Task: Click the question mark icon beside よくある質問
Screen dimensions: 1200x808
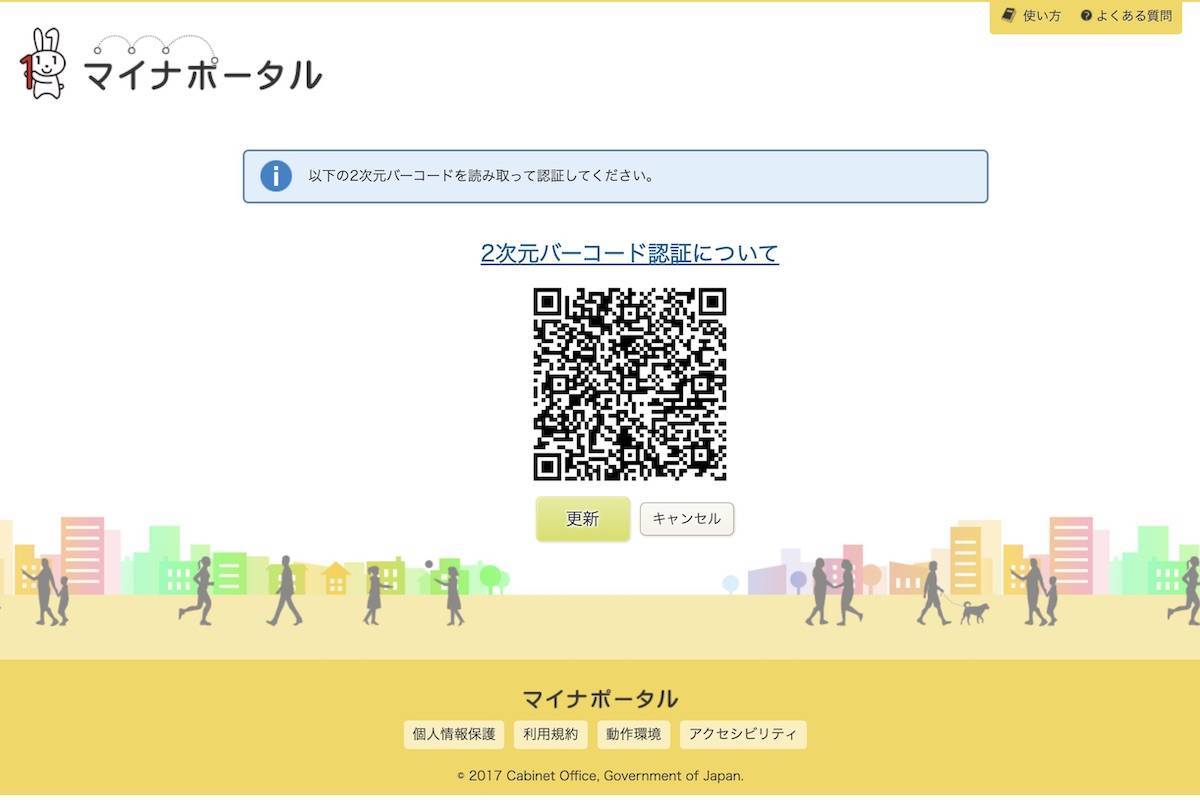Action: 1086,16
